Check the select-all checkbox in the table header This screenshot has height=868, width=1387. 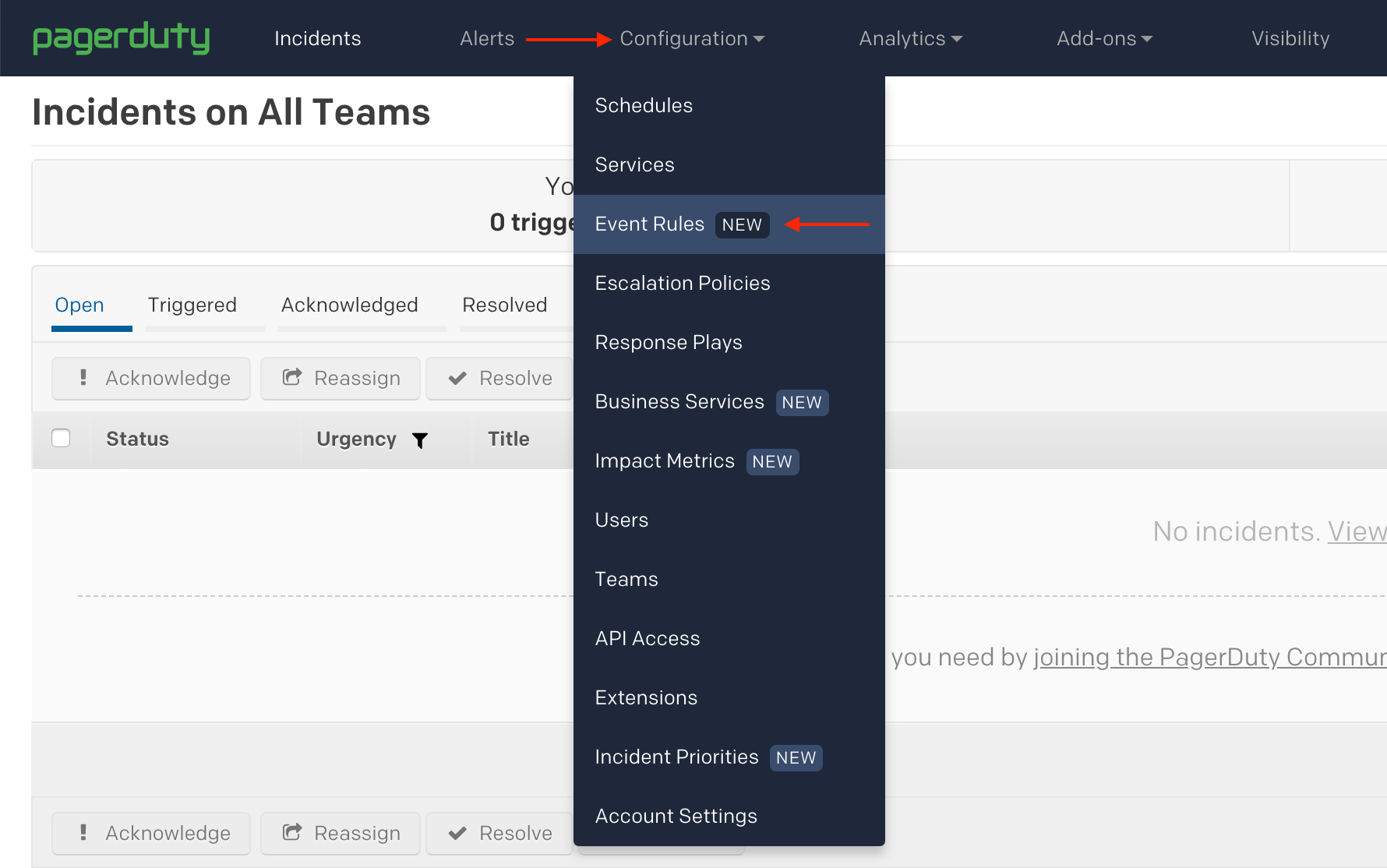(61, 438)
